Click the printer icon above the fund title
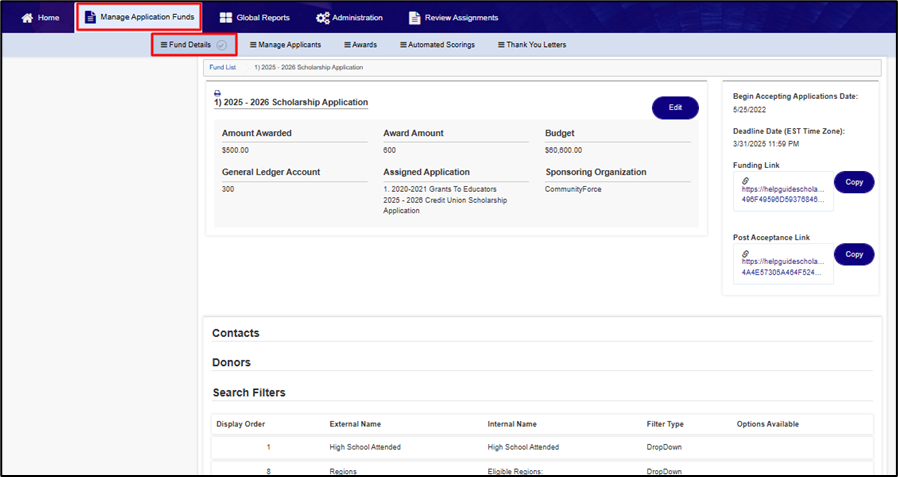The image size is (898, 477). coord(217,93)
